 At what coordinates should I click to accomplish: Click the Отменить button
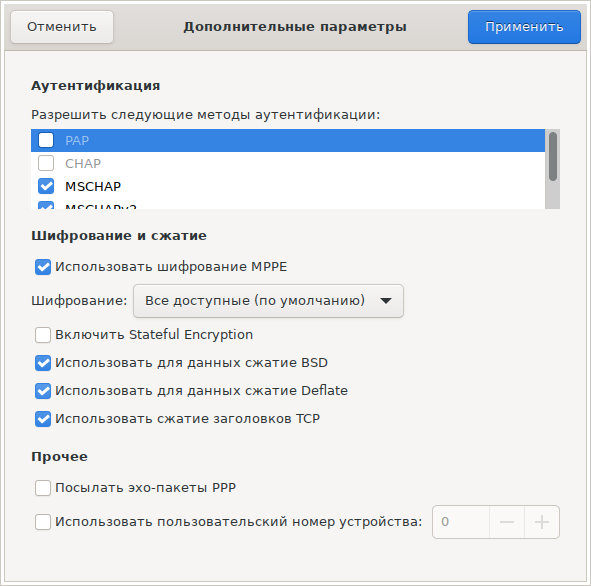(62, 27)
